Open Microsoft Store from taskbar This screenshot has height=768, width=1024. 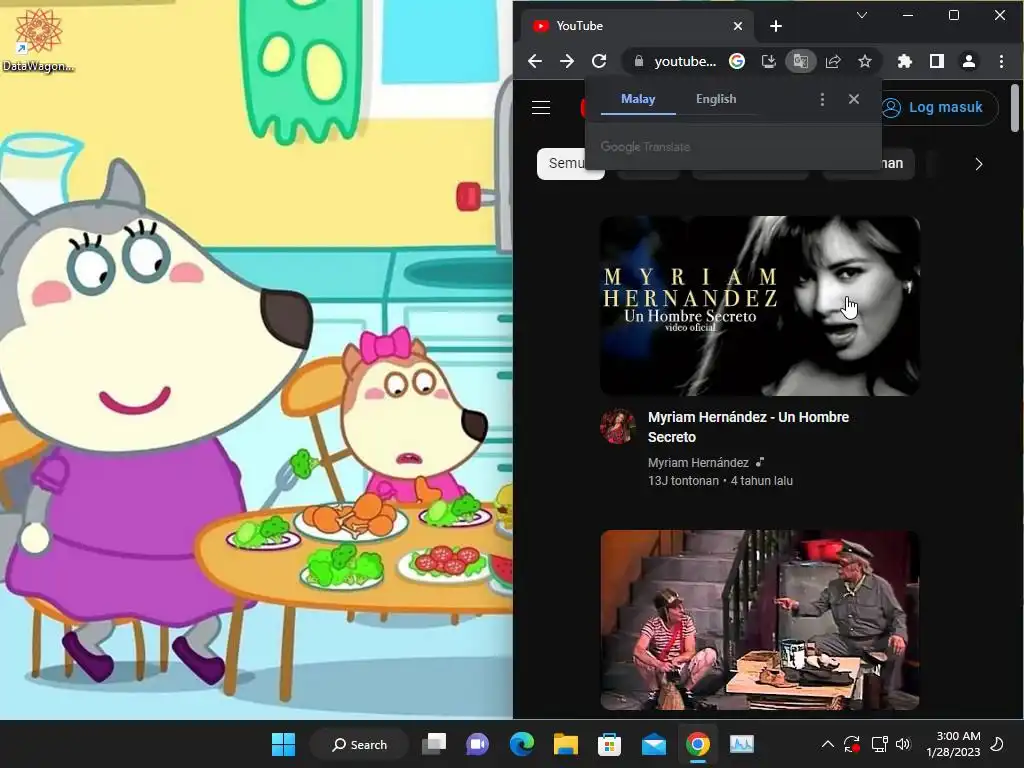[609, 744]
